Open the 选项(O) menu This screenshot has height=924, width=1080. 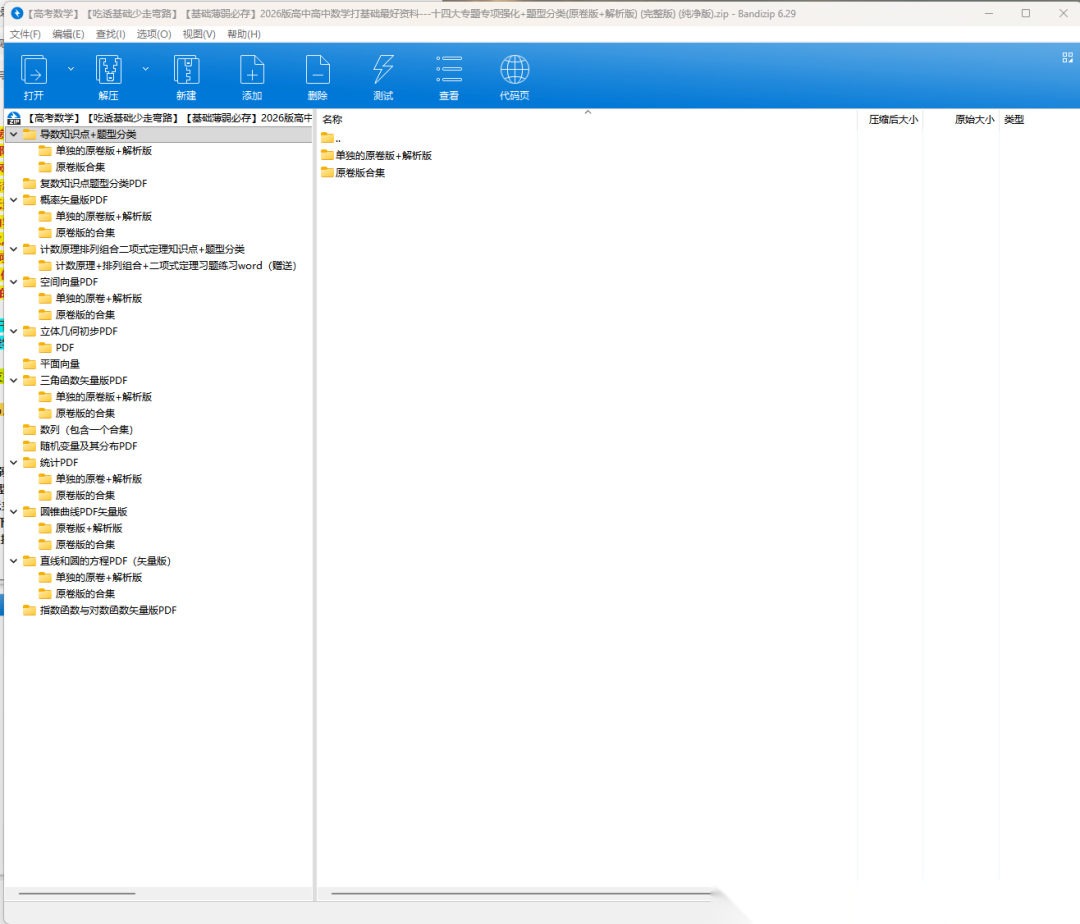coord(154,34)
